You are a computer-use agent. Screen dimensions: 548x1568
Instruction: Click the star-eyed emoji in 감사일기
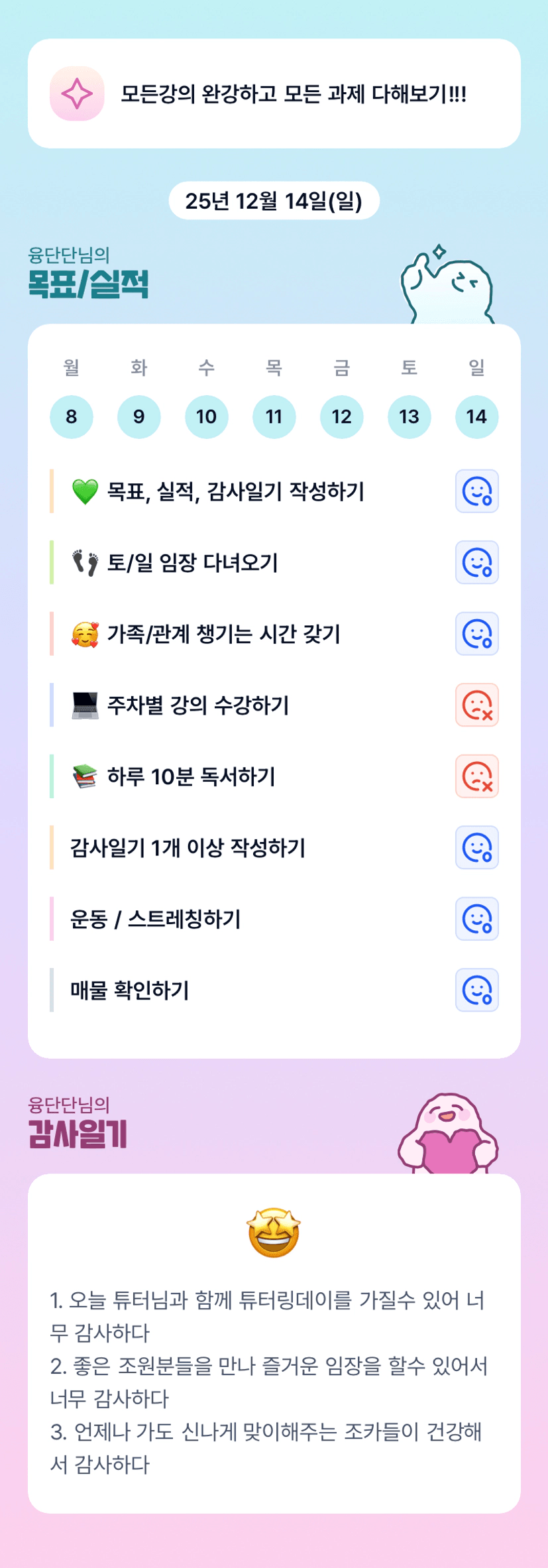[274, 1232]
